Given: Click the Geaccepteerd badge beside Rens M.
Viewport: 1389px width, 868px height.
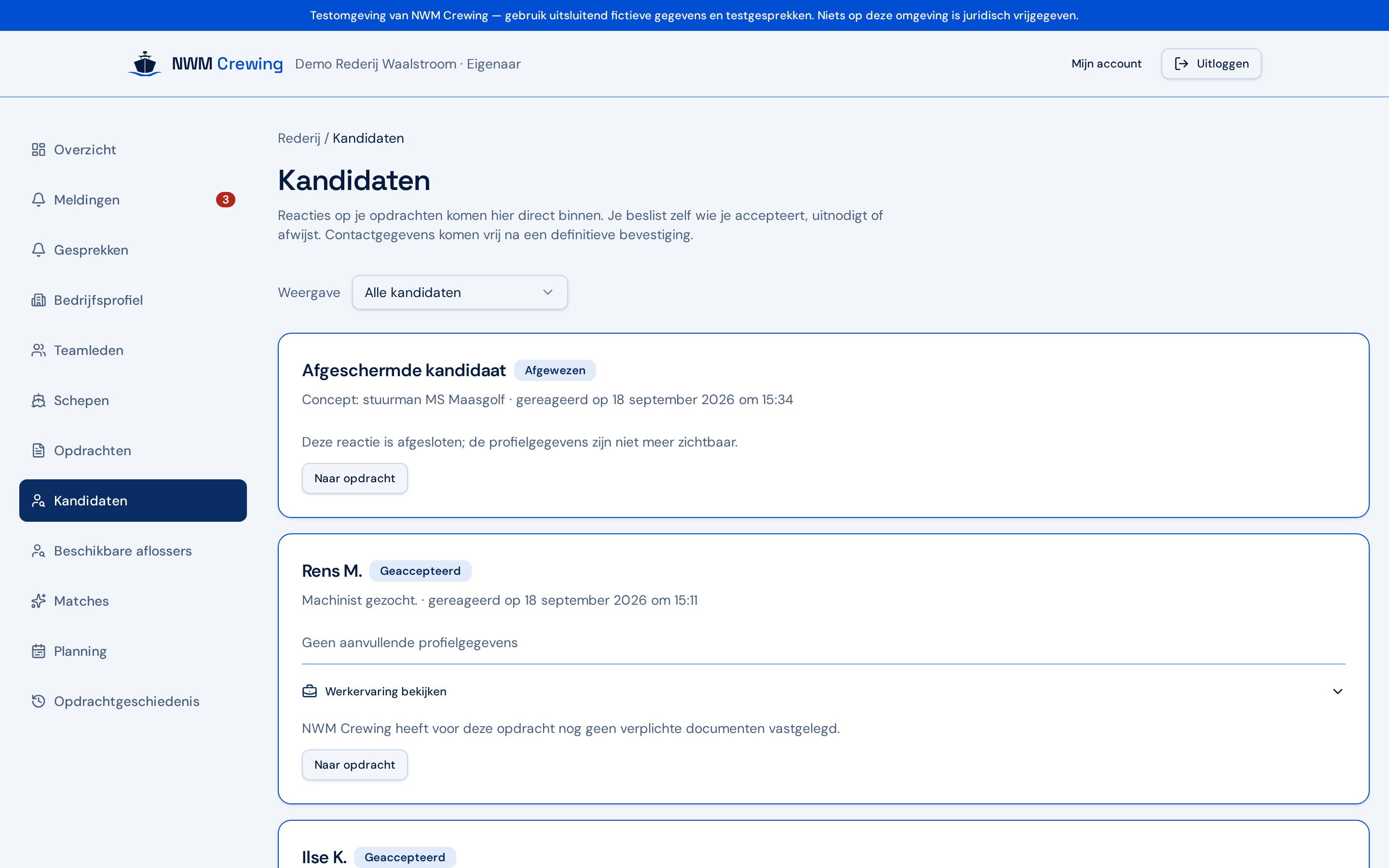Looking at the screenshot, I should point(420,570).
